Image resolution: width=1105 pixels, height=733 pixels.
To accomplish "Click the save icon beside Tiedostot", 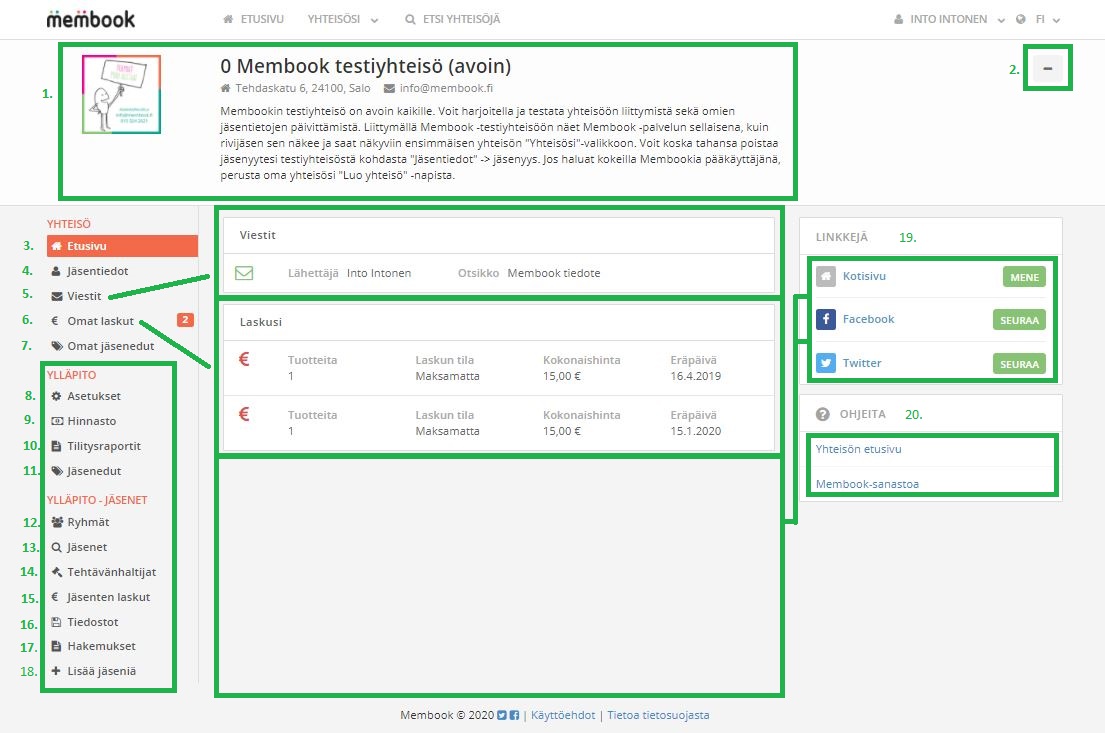I will pyautogui.click(x=56, y=622).
